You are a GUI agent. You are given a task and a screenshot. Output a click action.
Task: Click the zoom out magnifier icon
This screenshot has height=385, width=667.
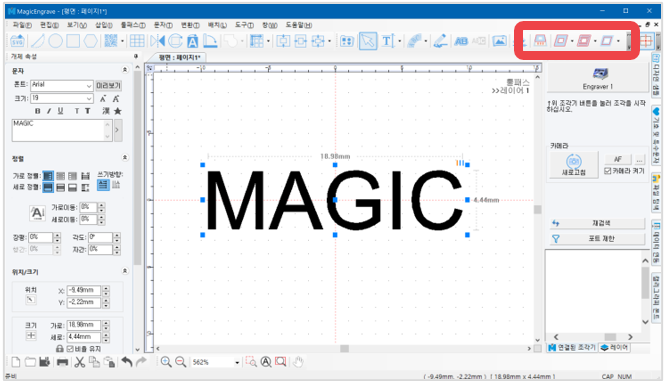[x=180, y=362]
